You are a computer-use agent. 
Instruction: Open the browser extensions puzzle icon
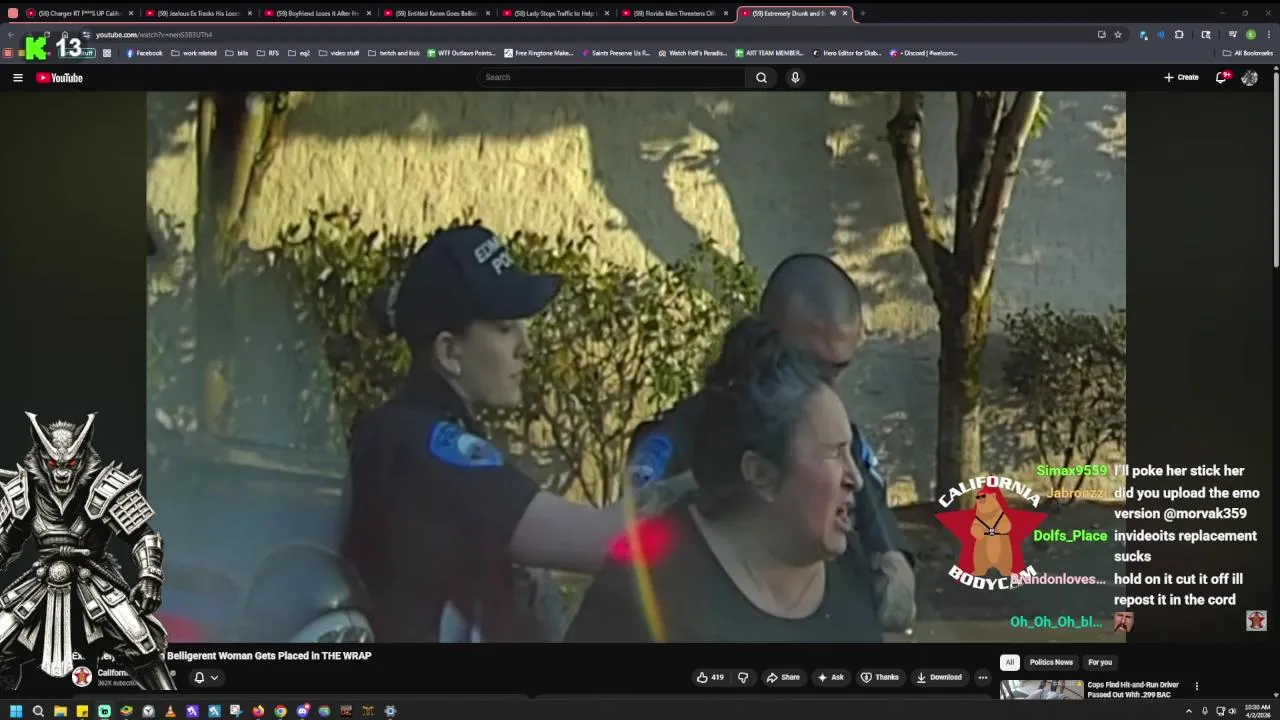(1179, 35)
